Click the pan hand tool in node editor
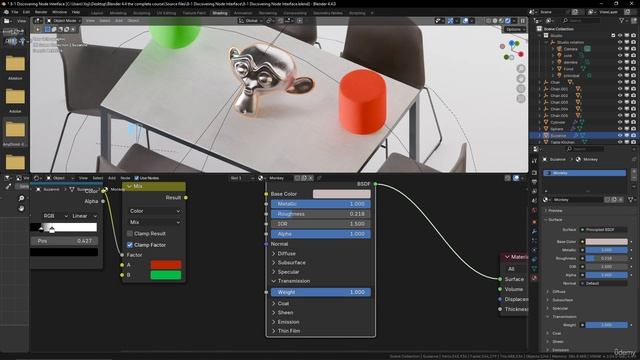 click(21, 209)
